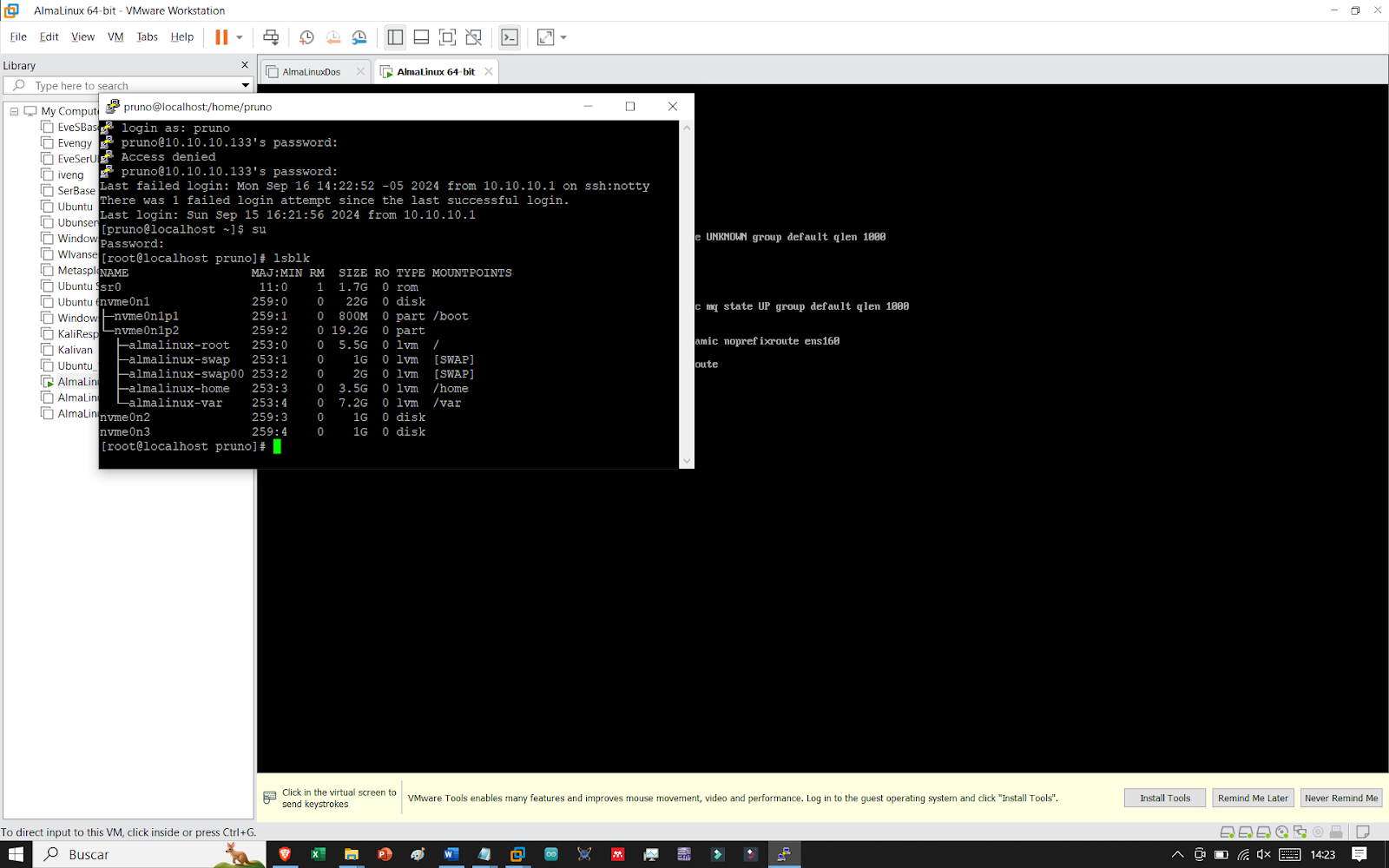Viewport: 1389px width, 868px height.
Task: Open Arduino IDE from the taskbar
Action: point(550,854)
